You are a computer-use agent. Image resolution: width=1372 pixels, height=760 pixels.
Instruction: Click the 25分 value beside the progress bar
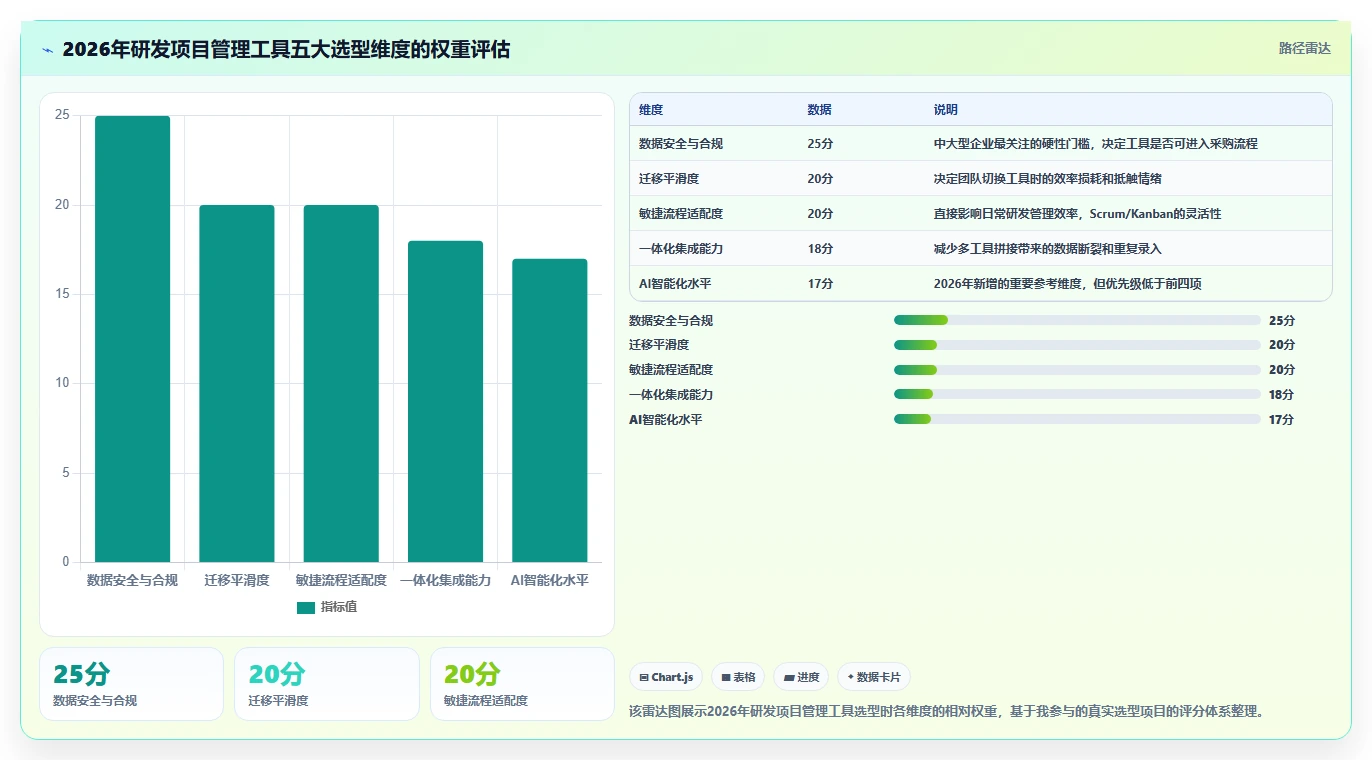tap(1281, 320)
